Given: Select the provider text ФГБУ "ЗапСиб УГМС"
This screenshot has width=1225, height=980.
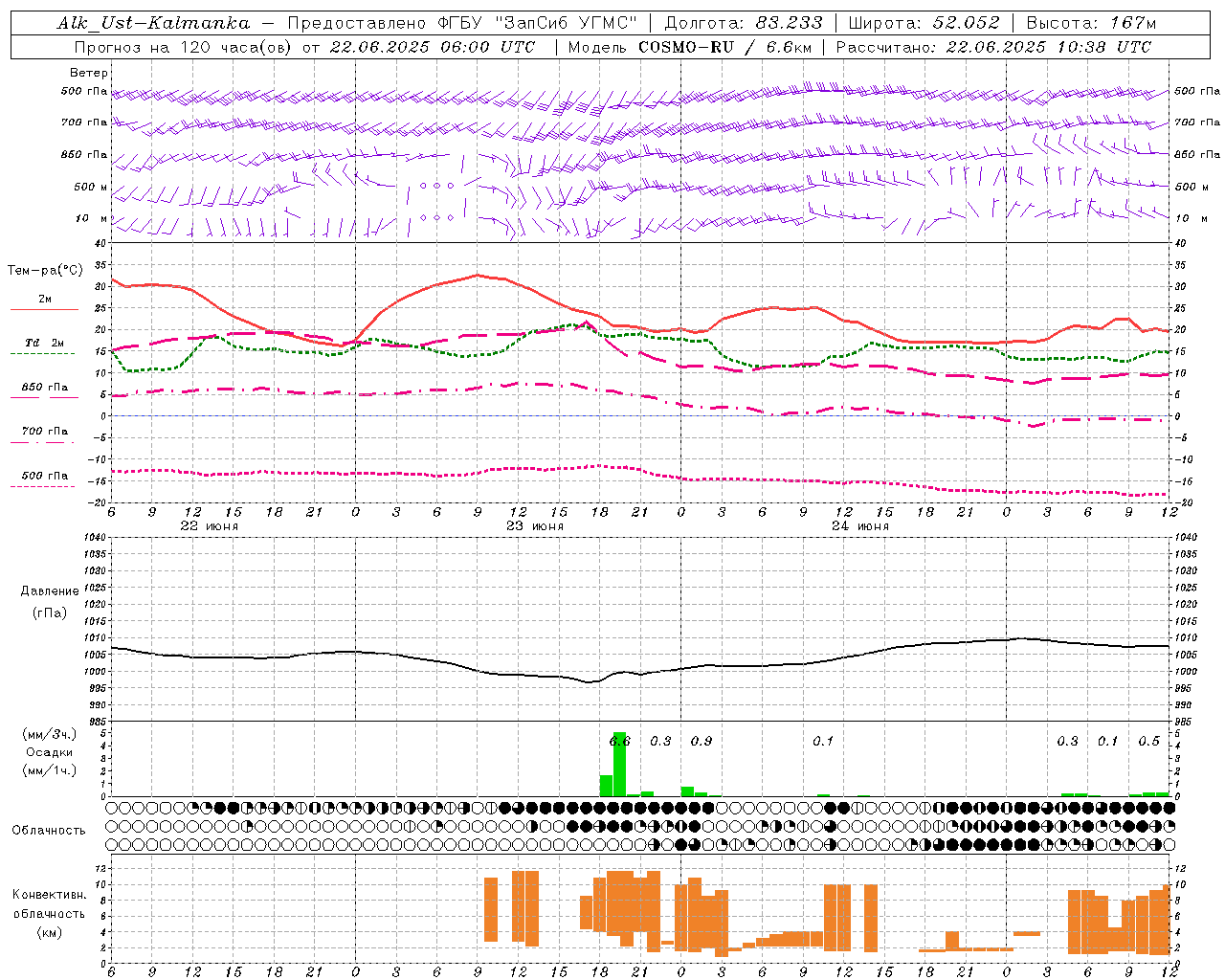Looking at the screenshot, I should pyautogui.click(x=539, y=23).
